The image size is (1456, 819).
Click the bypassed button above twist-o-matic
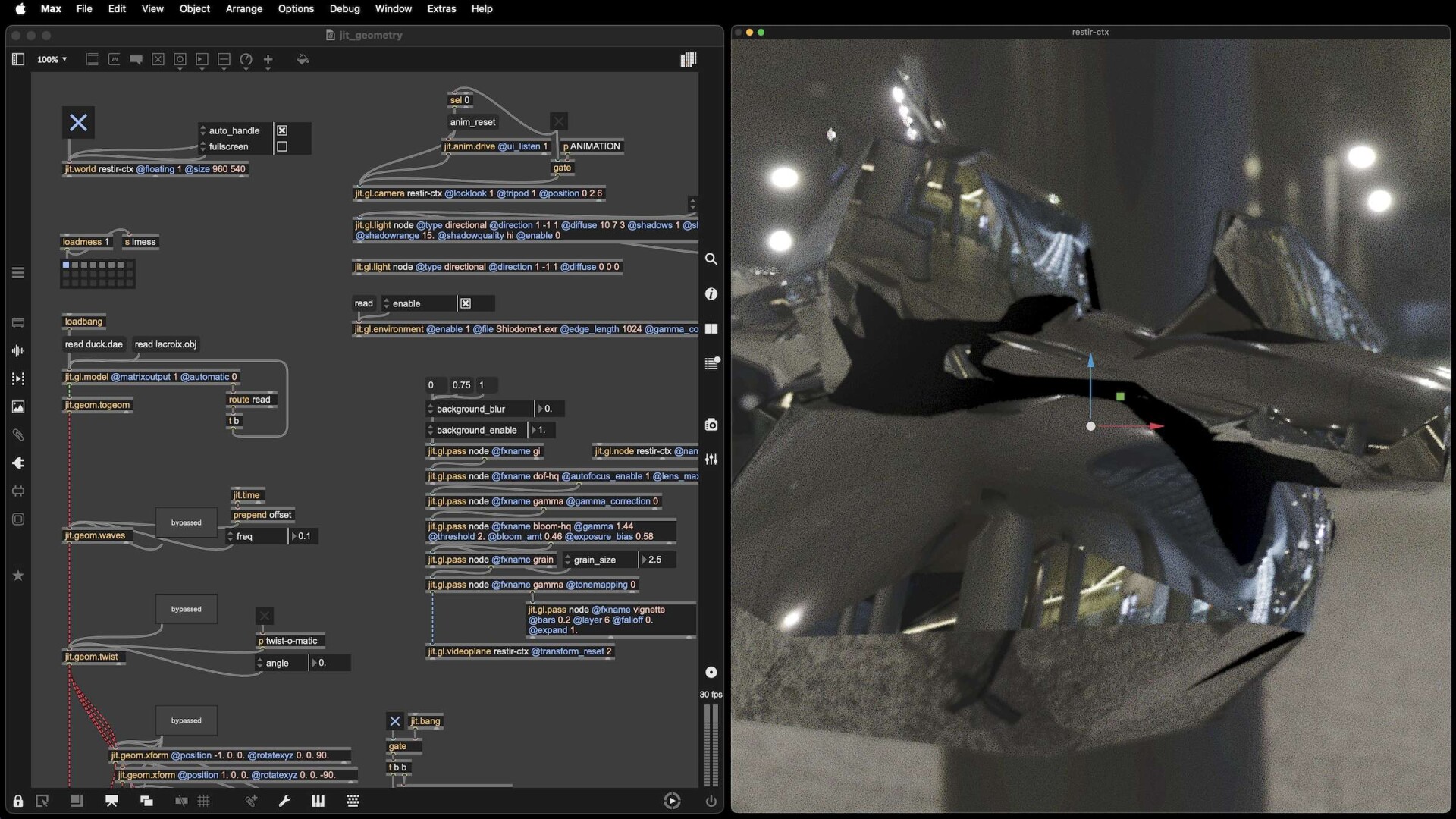point(186,609)
